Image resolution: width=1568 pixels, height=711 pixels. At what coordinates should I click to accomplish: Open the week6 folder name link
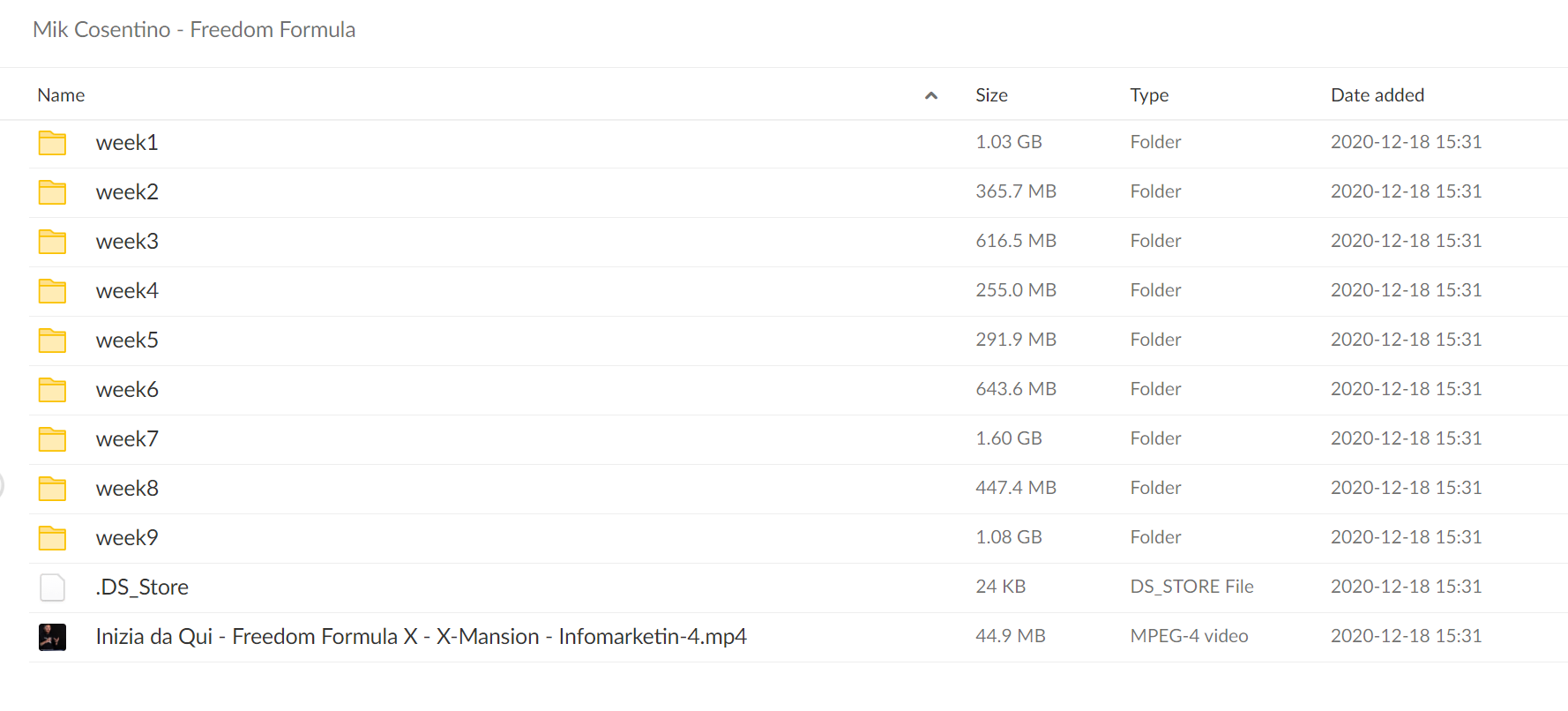(x=127, y=390)
